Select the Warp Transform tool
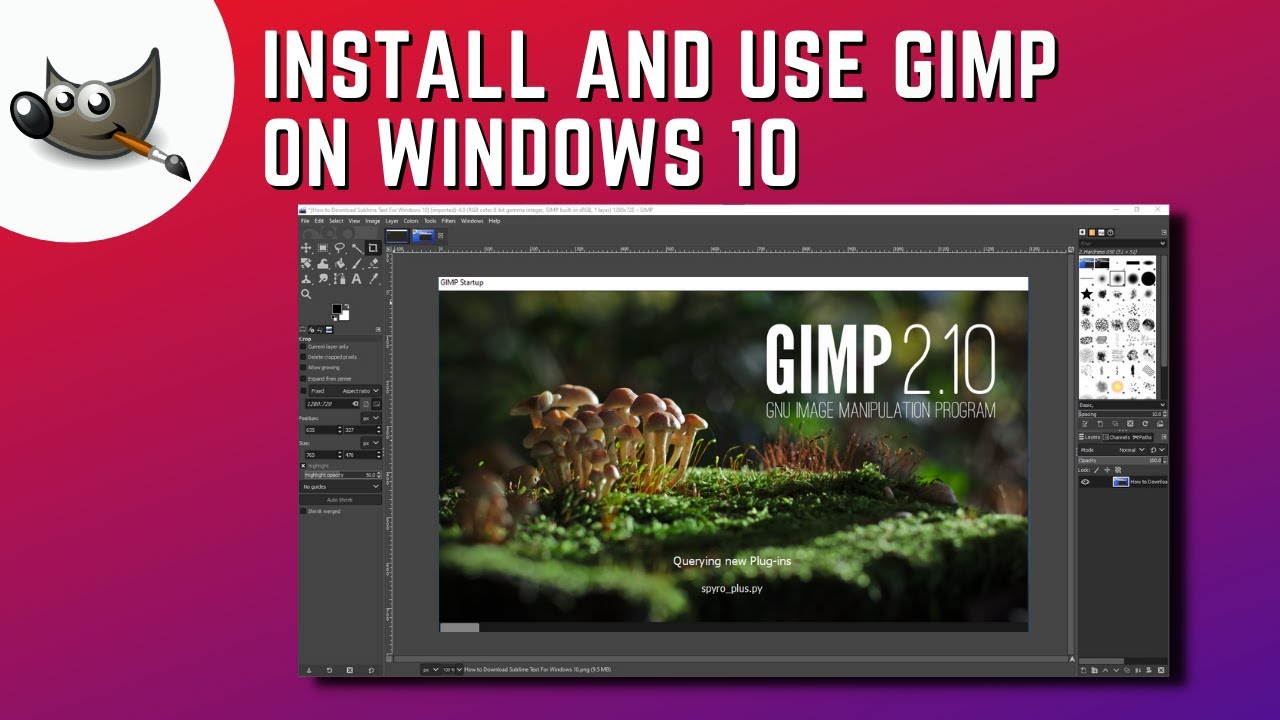 (323, 264)
